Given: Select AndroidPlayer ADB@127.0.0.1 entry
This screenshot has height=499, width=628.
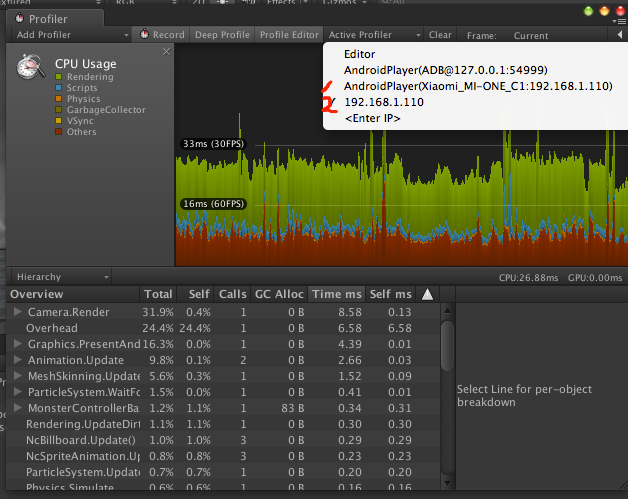Looking at the screenshot, I should pos(475,70).
